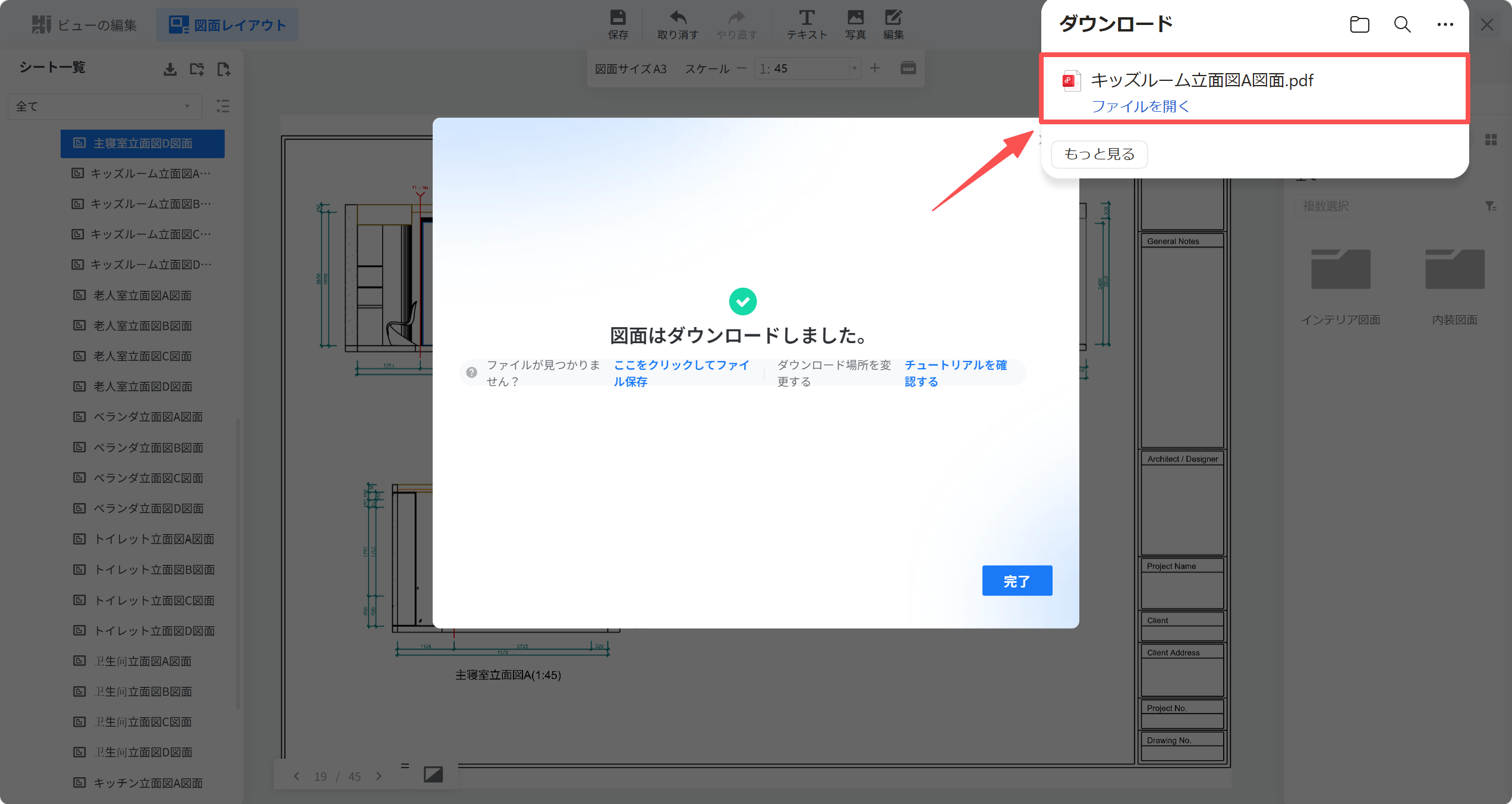This screenshot has width=1512, height=804.
Task: Click the 取り消す undo icon
Action: pos(678,24)
